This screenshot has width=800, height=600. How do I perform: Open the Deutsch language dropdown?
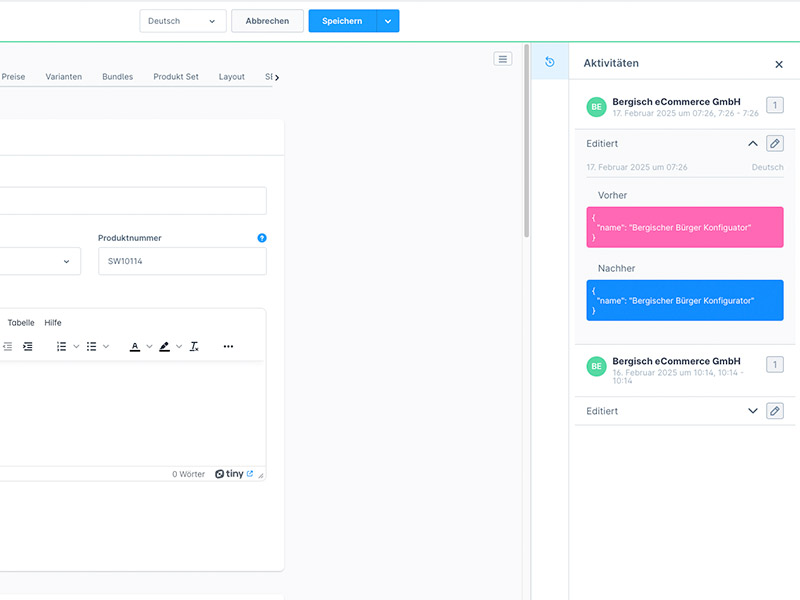coord(183,21)
